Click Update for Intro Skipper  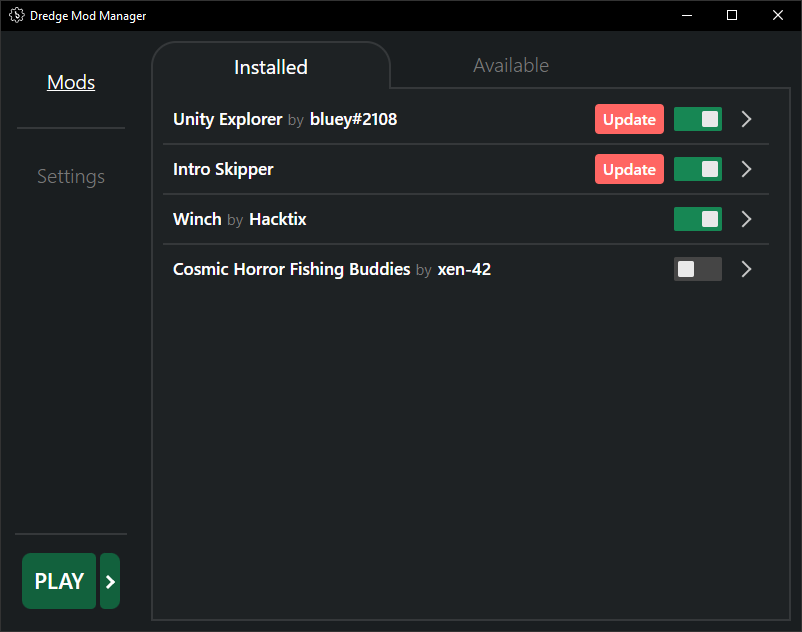[x=629, y=169]
